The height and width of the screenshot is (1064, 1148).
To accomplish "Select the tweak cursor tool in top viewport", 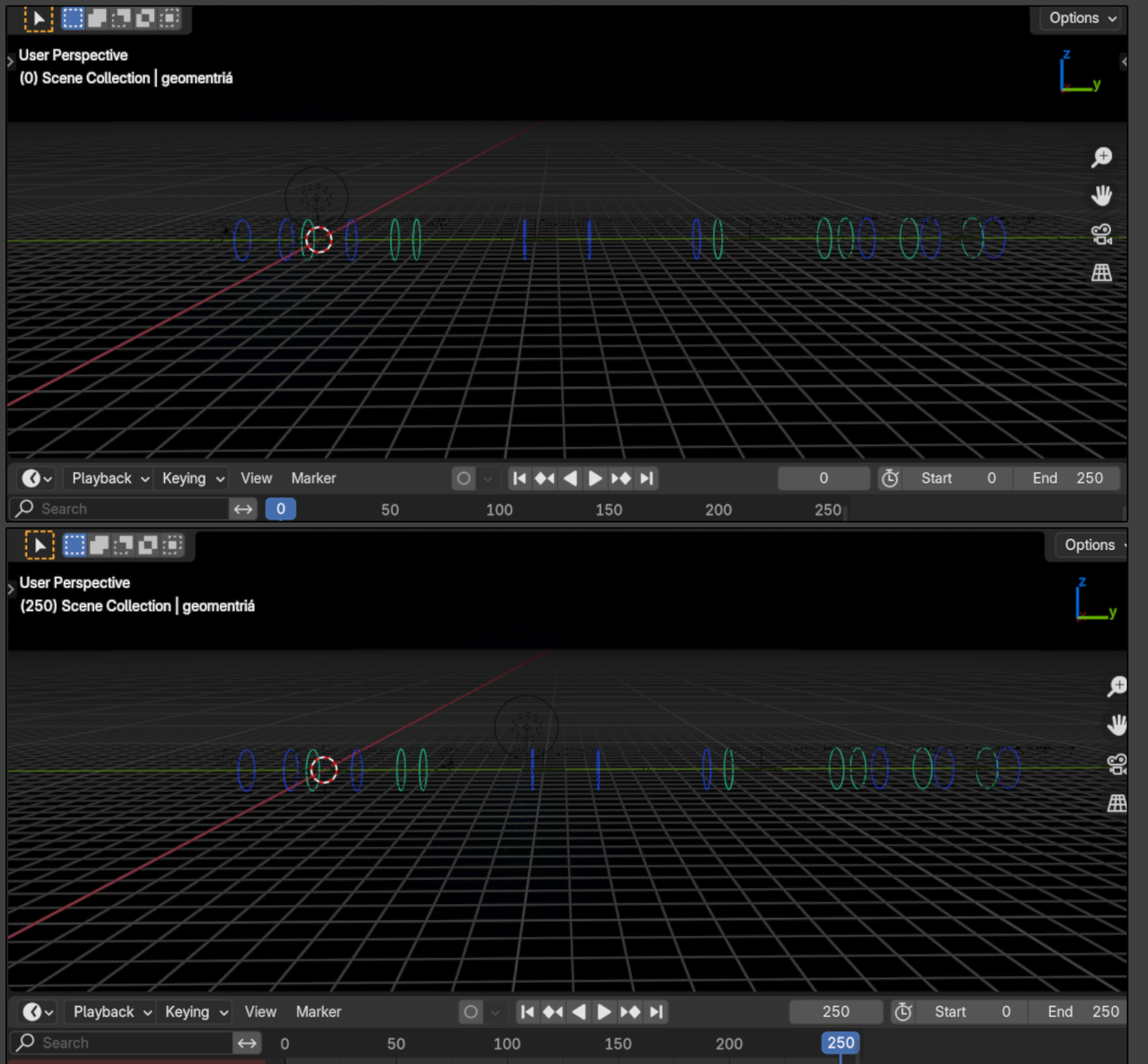I will [x=39, y=18].
